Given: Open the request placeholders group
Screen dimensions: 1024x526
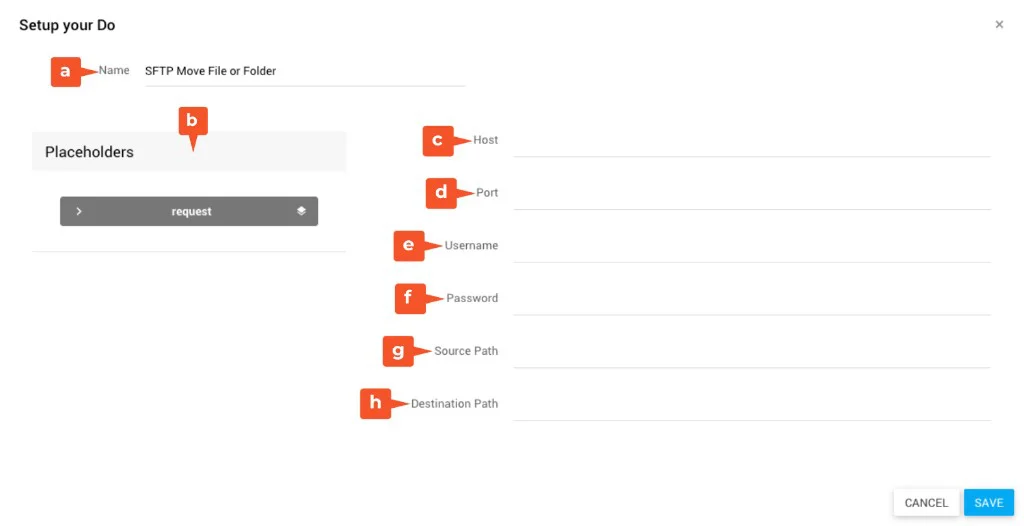Looking at the screenshot, I should coord(190,211).
